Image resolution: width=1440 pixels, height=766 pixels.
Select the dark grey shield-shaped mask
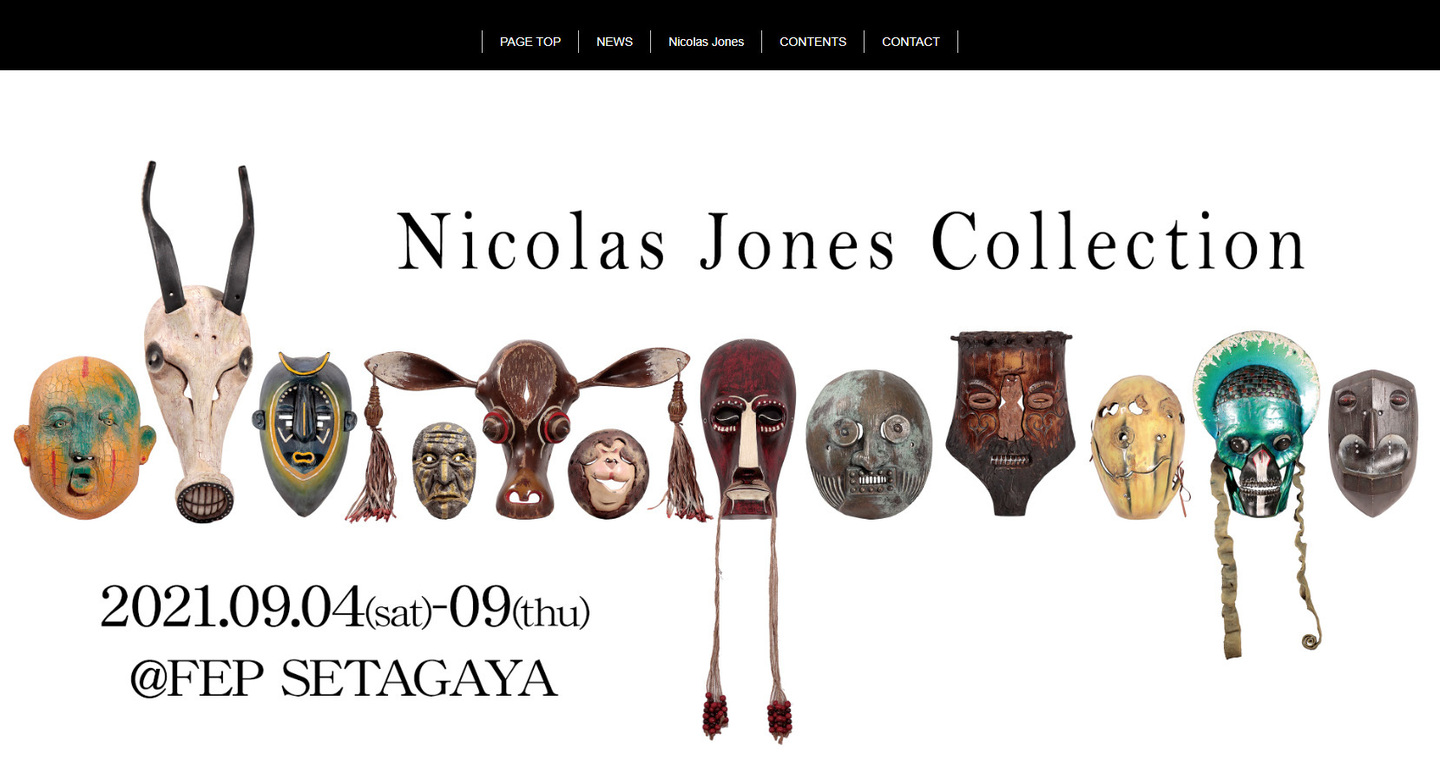point(1373,442)
